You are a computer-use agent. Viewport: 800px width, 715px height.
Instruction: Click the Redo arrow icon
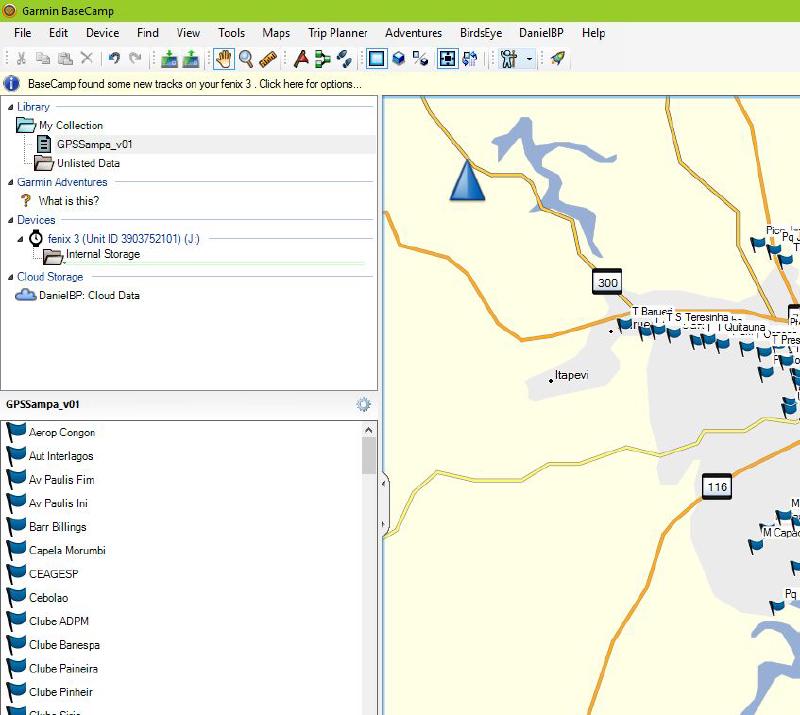135,59
